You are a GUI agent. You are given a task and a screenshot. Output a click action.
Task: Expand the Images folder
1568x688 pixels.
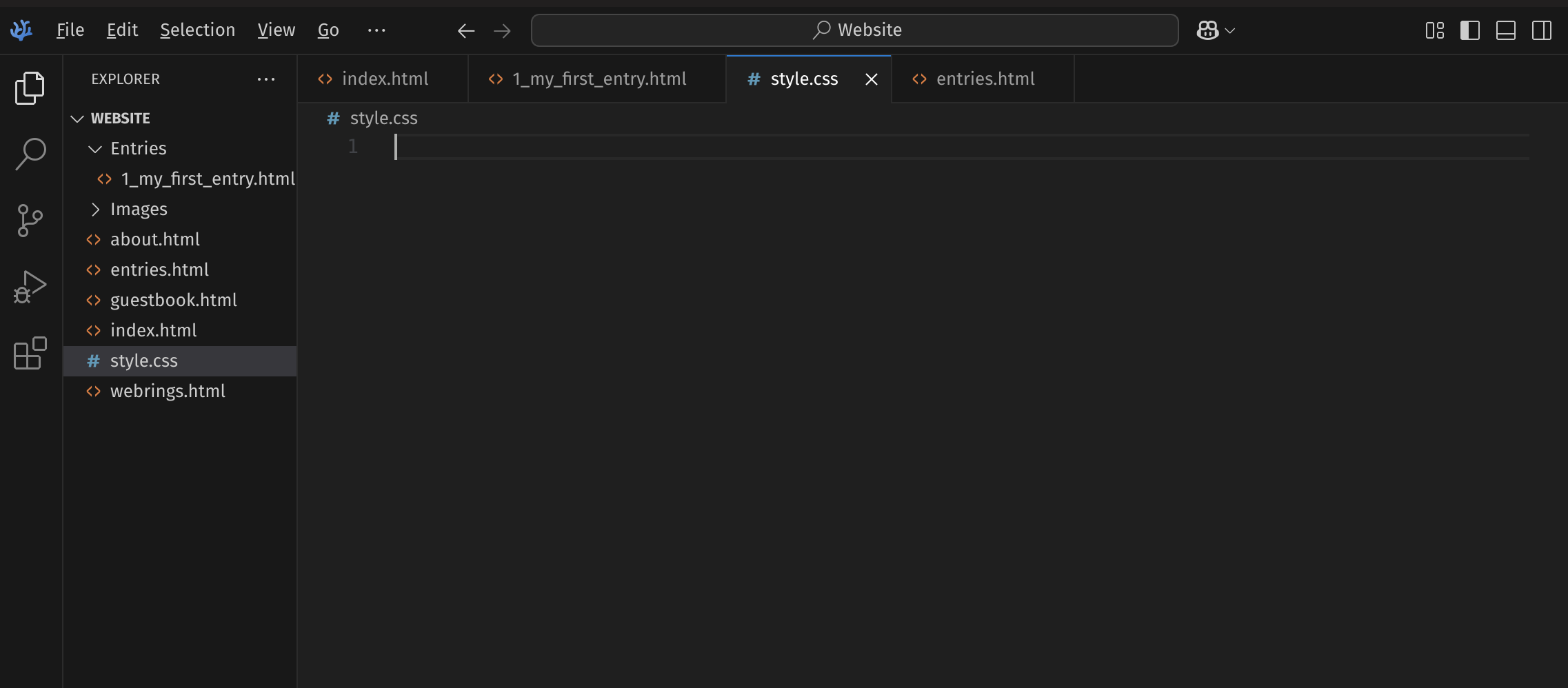(x=96, y=210)
